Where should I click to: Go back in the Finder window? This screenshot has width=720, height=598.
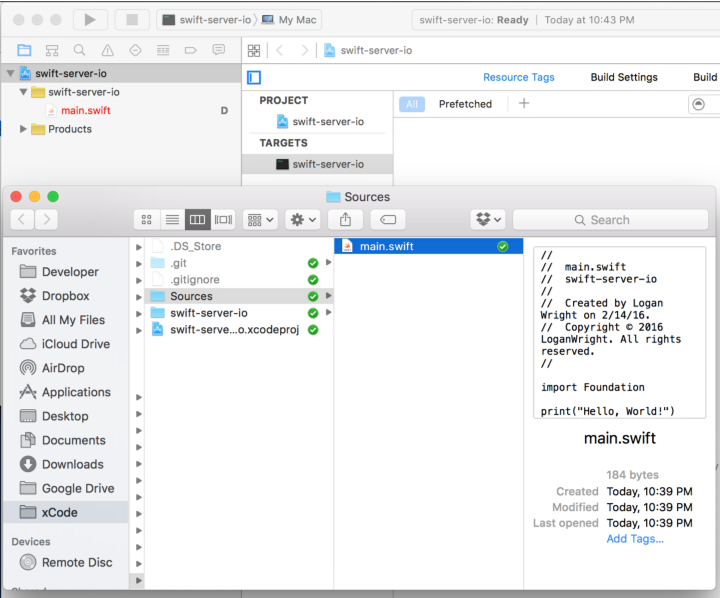click(x=22, y=220)
